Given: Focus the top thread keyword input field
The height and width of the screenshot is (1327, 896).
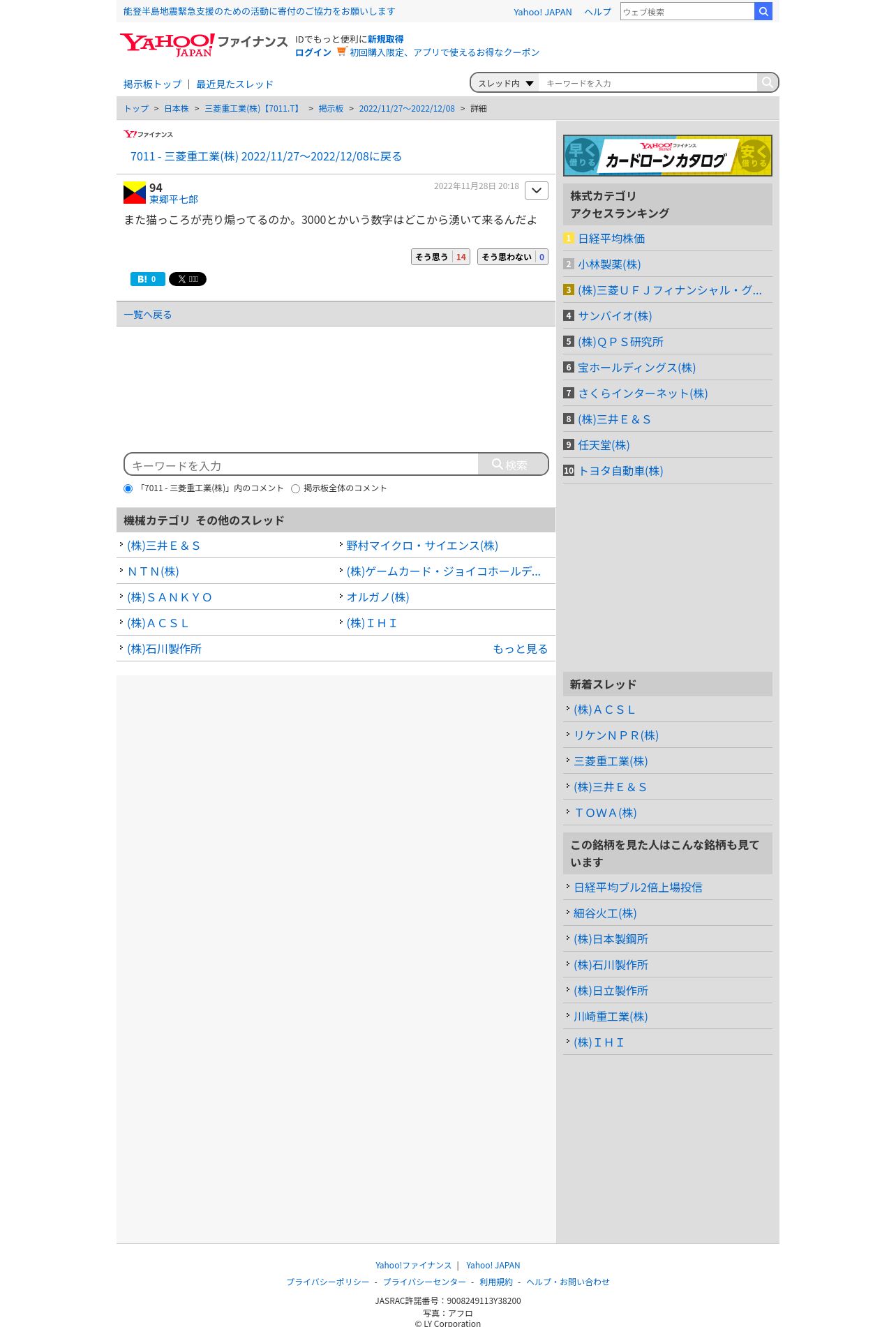Looking at the screenshot, I should (x=648, y=83).
